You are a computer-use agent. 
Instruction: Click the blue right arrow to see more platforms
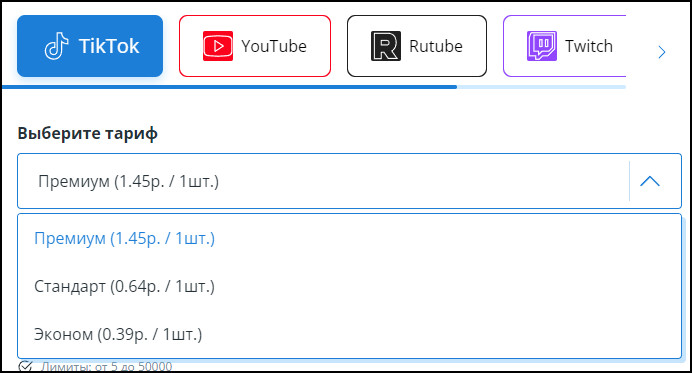[661, 52]
